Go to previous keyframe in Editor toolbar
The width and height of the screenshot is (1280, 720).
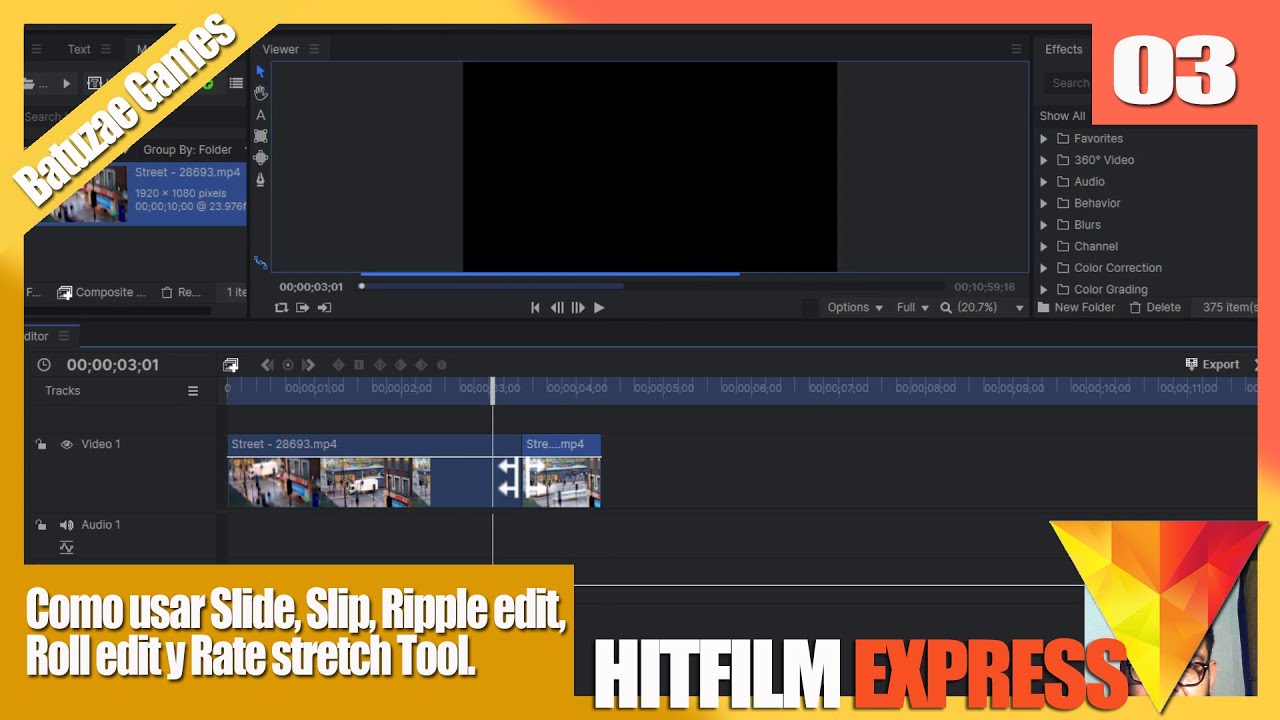pos(267,365)
